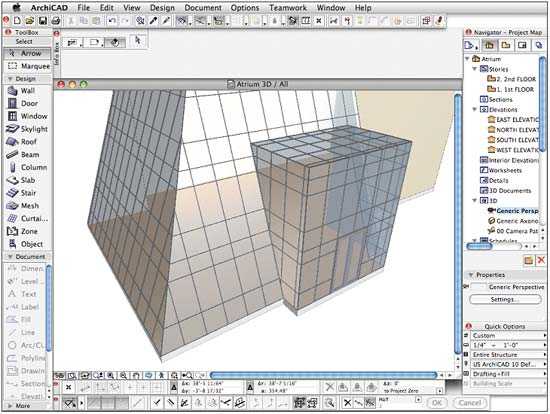Click the Print icon in toolbar
This screenshot has height=414, width=550.
click(x=56, y=21)
